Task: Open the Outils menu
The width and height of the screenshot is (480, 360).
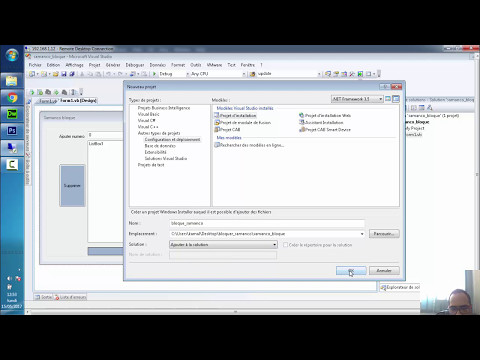Action: point(196,65)
